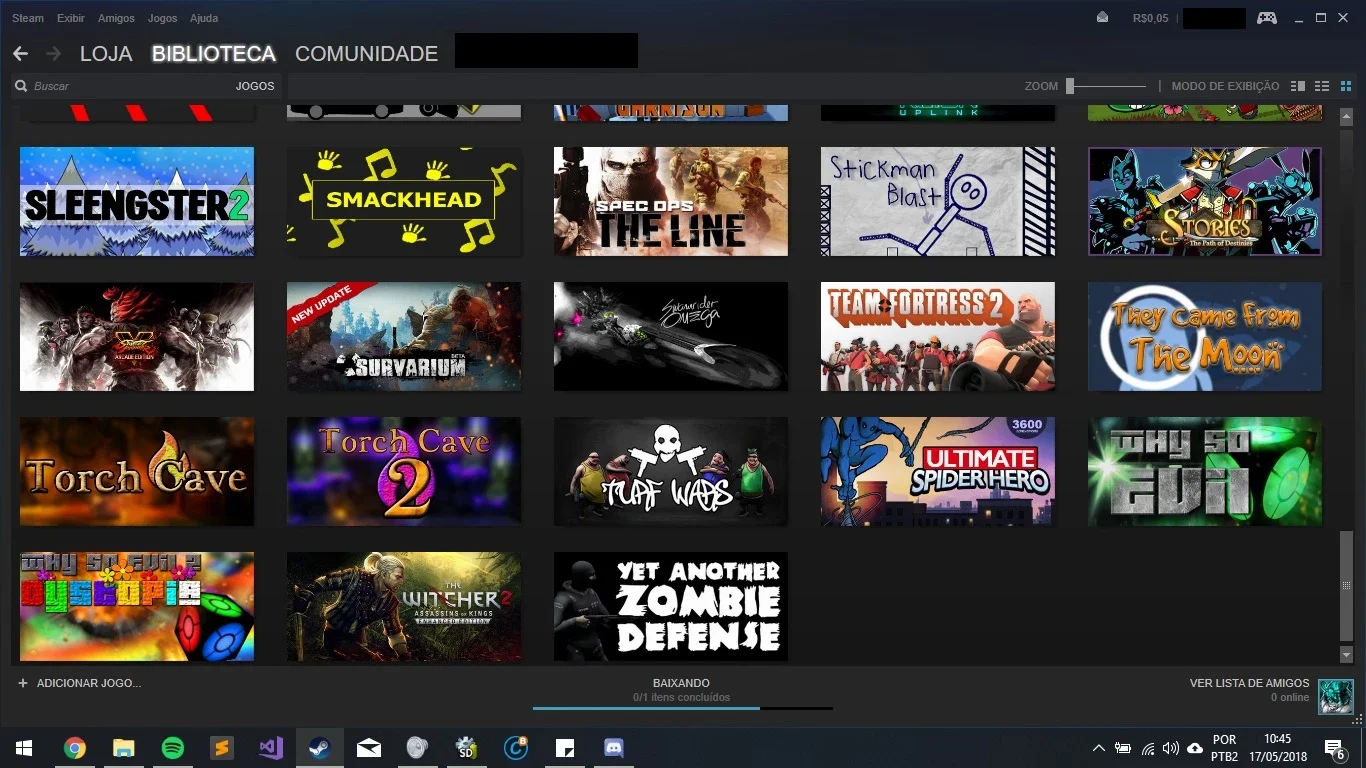This screenshot has width=1366, height=768.
Task: Open the JOGOS filter dropdown
Action: (255, 86)
